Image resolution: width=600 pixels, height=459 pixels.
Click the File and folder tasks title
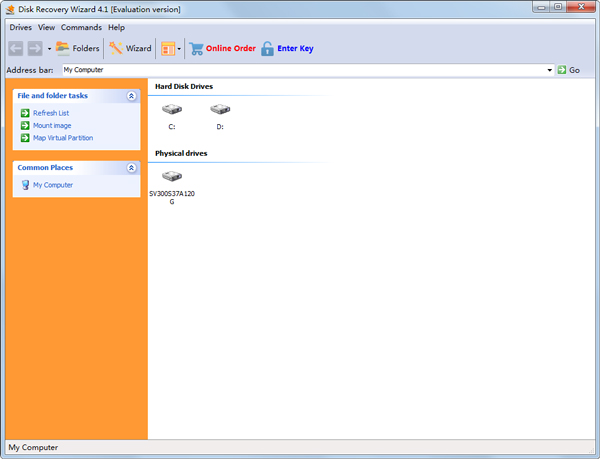pyautogui.click(x=52, y=96)
